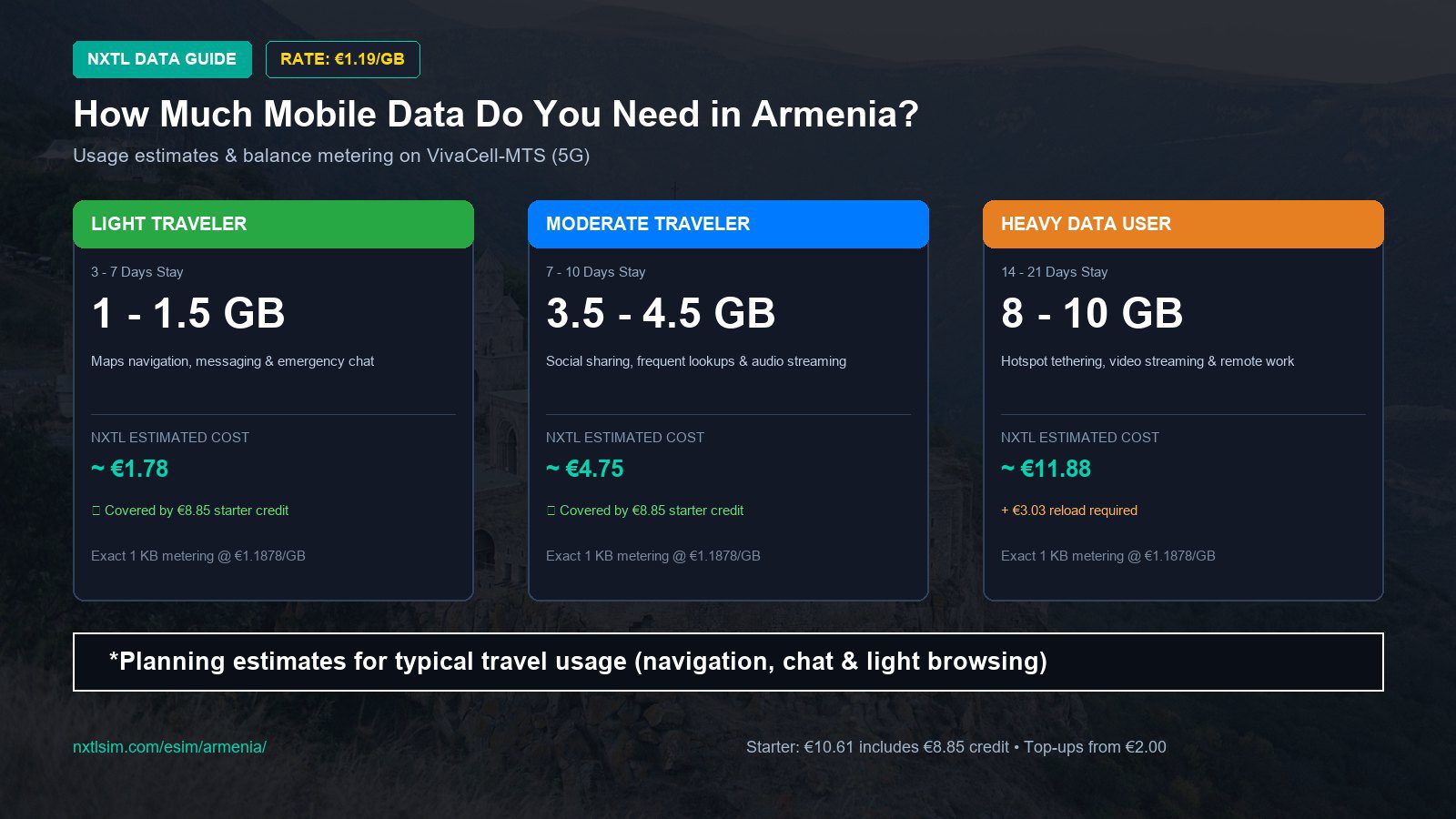The image size is (1456, 819).
Task: Click the Social sharing, frequent lookups description
Action: (x=696, y=361)
